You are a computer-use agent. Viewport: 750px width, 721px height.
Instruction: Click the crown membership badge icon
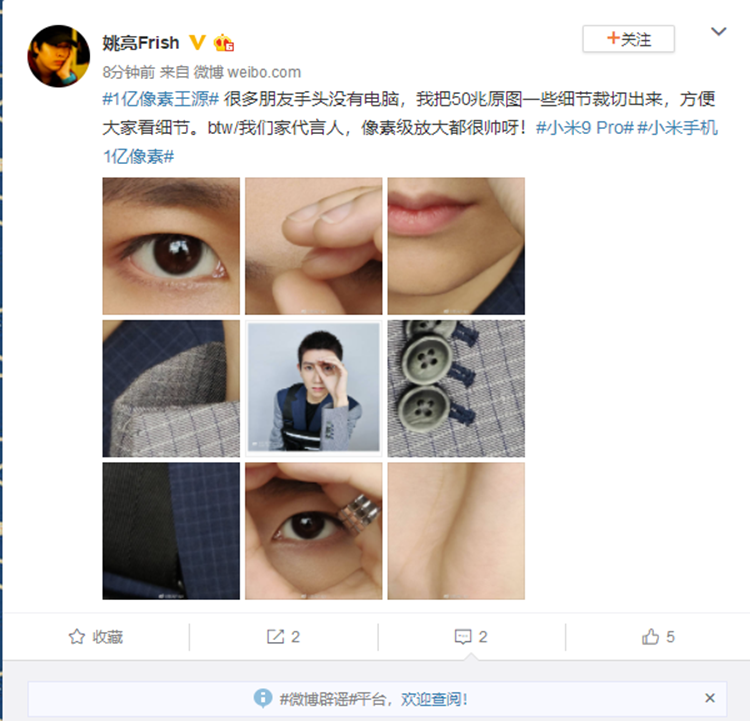[x=223, y=43]
